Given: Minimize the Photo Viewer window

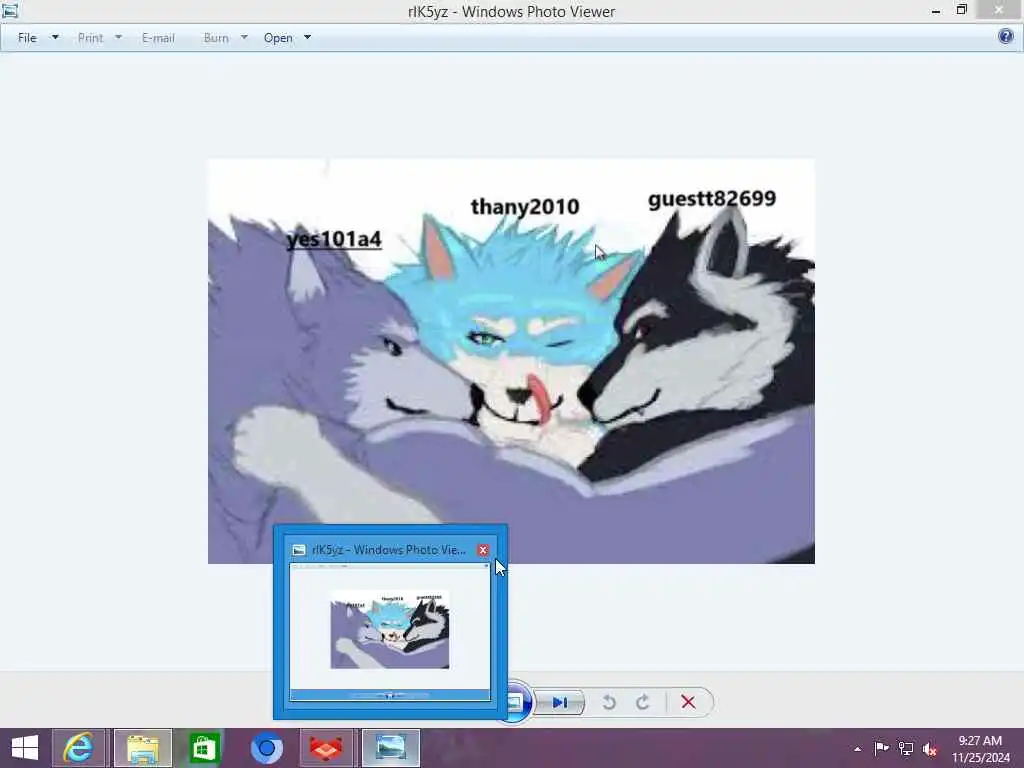Looking at the screenshot, I should (x=936, y=11).
